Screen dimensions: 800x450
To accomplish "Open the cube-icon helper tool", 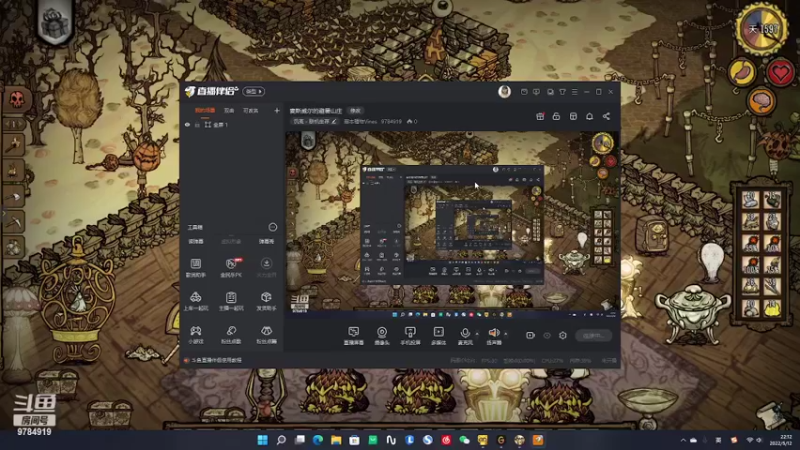I will (266, 301).
